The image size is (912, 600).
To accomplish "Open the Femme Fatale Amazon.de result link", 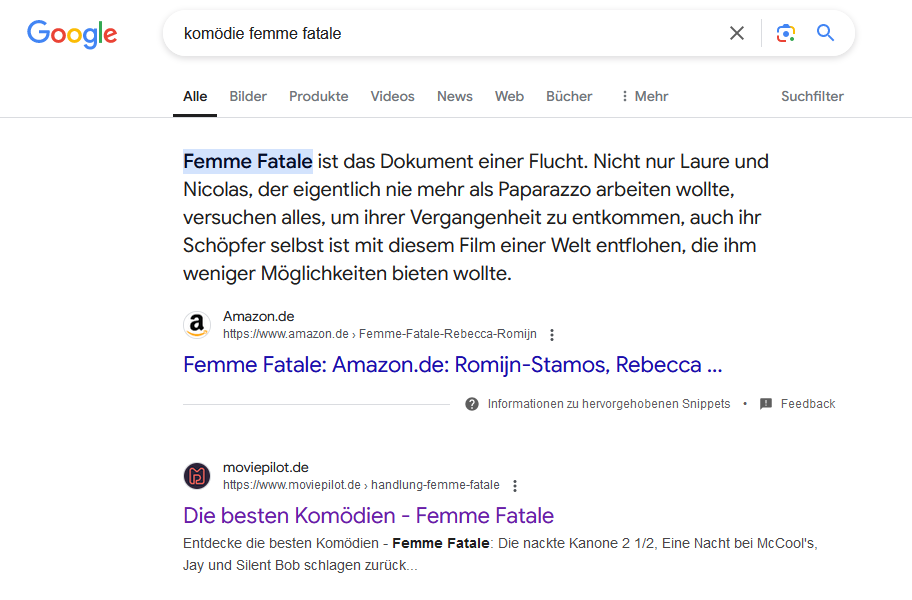I will (453, 365).
